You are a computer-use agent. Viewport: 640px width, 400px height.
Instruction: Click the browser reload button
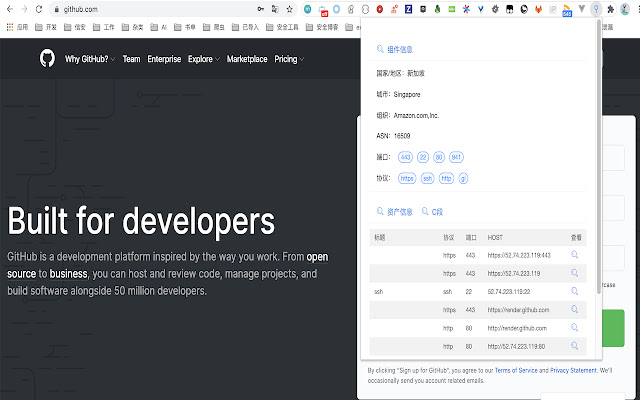click(39, 8)
